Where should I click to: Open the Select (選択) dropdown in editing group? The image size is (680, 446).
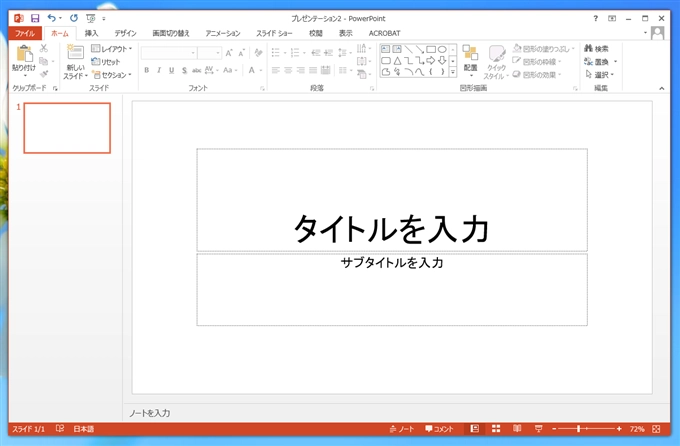[x=602, y=74]
